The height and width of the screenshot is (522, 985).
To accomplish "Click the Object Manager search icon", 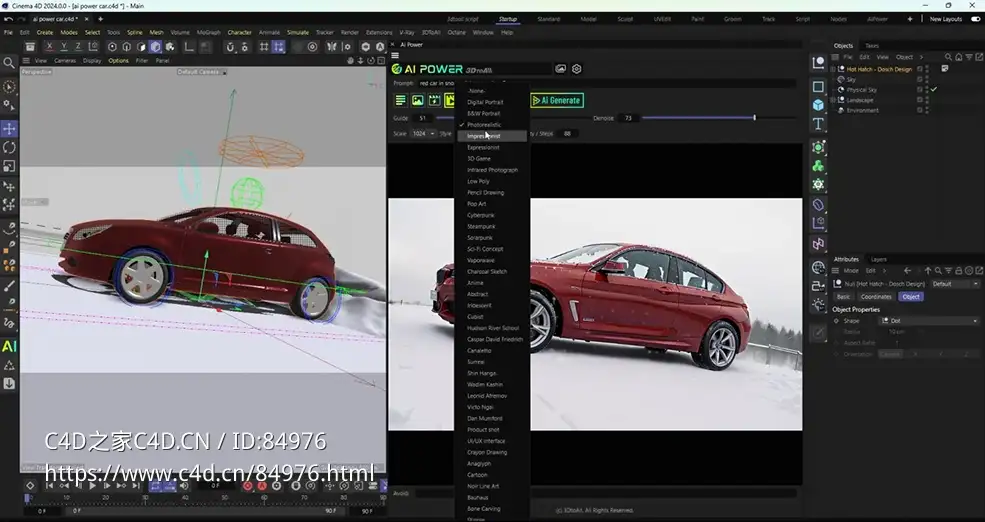I will [x=949, y=57].
